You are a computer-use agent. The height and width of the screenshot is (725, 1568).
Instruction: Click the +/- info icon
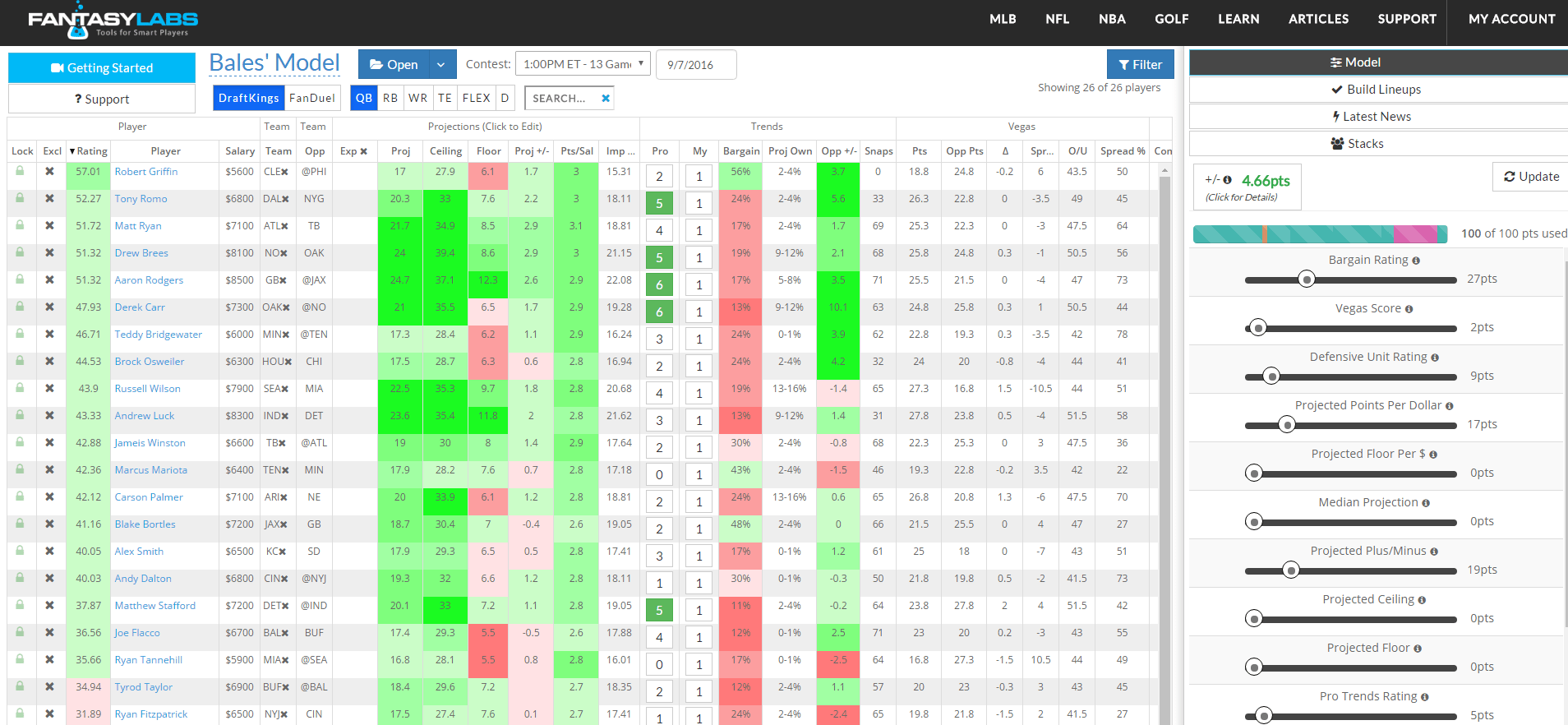click(x=1227, y=179)
